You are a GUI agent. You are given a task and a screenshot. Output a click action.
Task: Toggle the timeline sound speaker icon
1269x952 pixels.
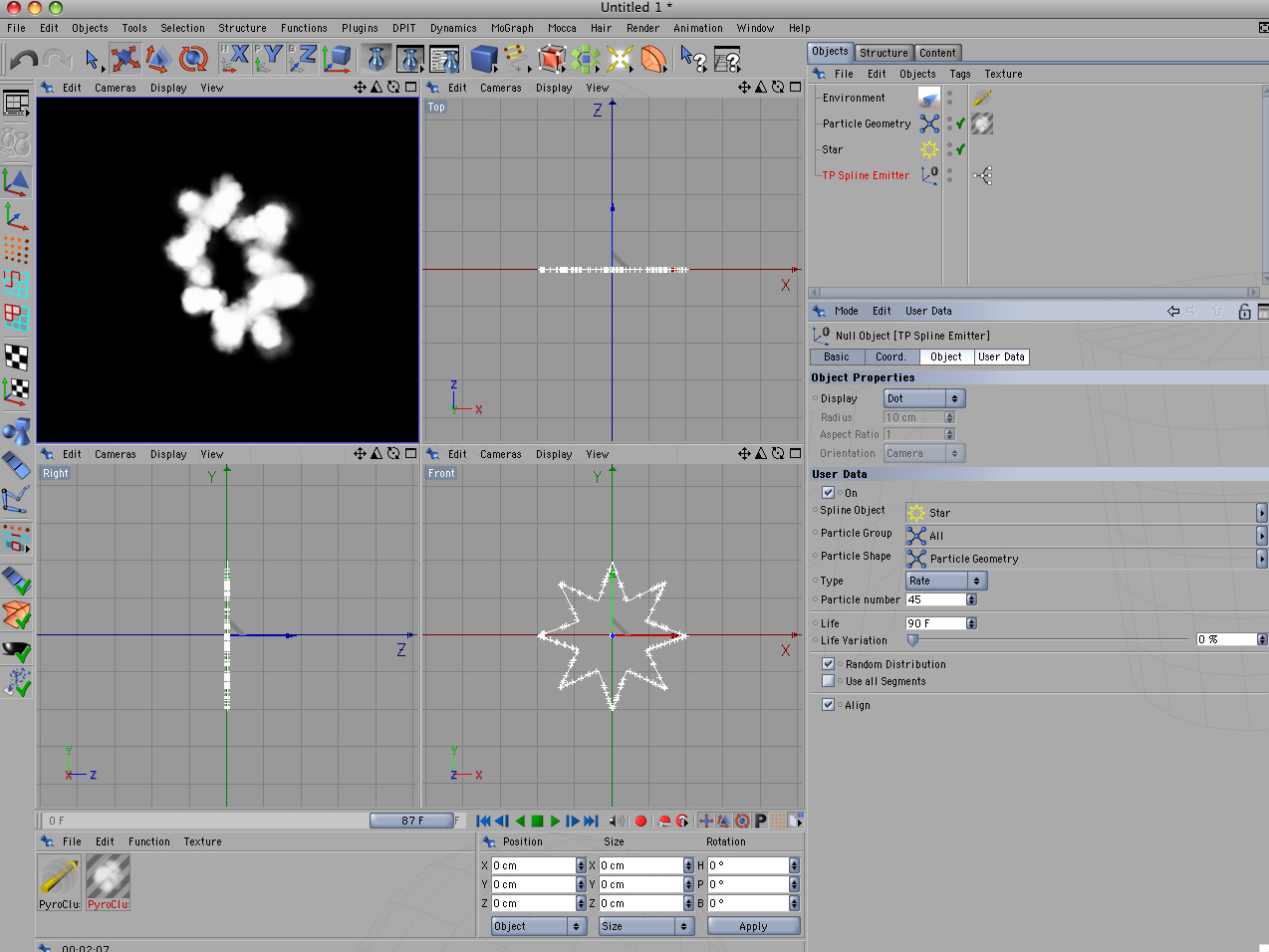click(617, 821)
